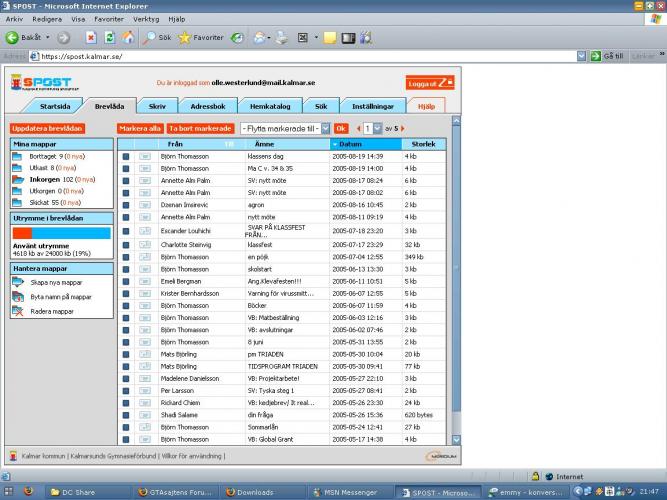Click the "Logga ut" button
The width and height of the screenshot is (667, 500).
[x=430, y=83]
